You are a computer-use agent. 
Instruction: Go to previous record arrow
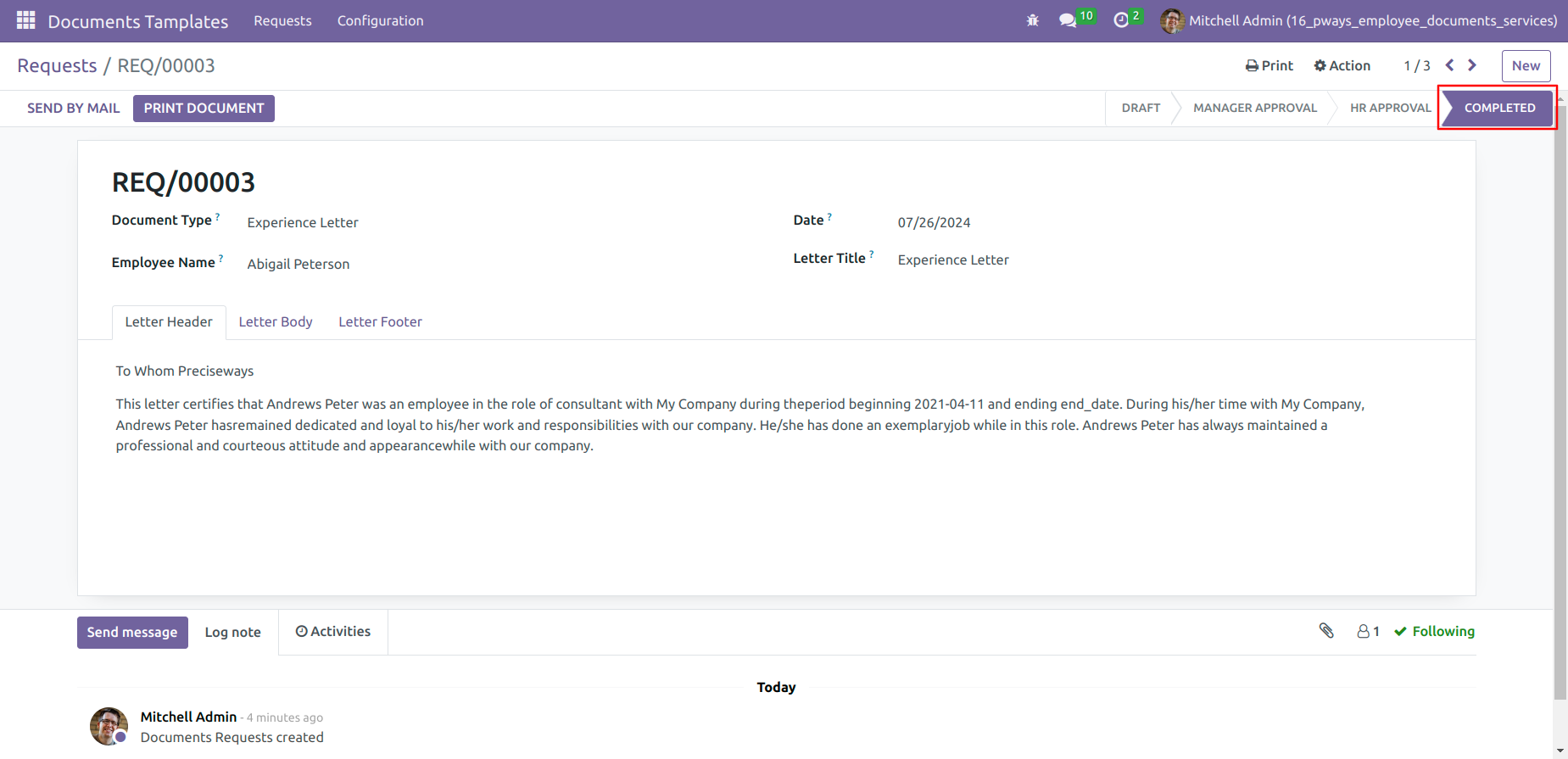1449,65
